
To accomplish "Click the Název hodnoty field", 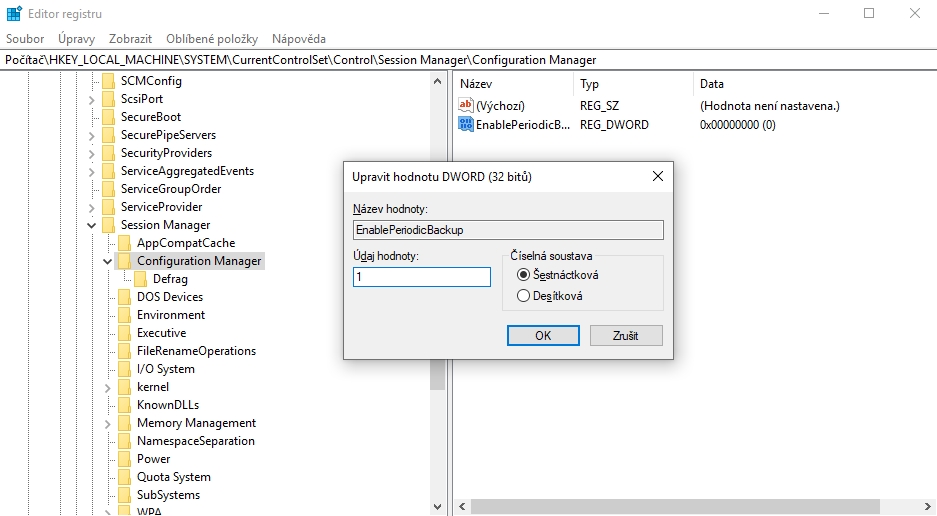I will pyautogui.click(x=508, y=230).
